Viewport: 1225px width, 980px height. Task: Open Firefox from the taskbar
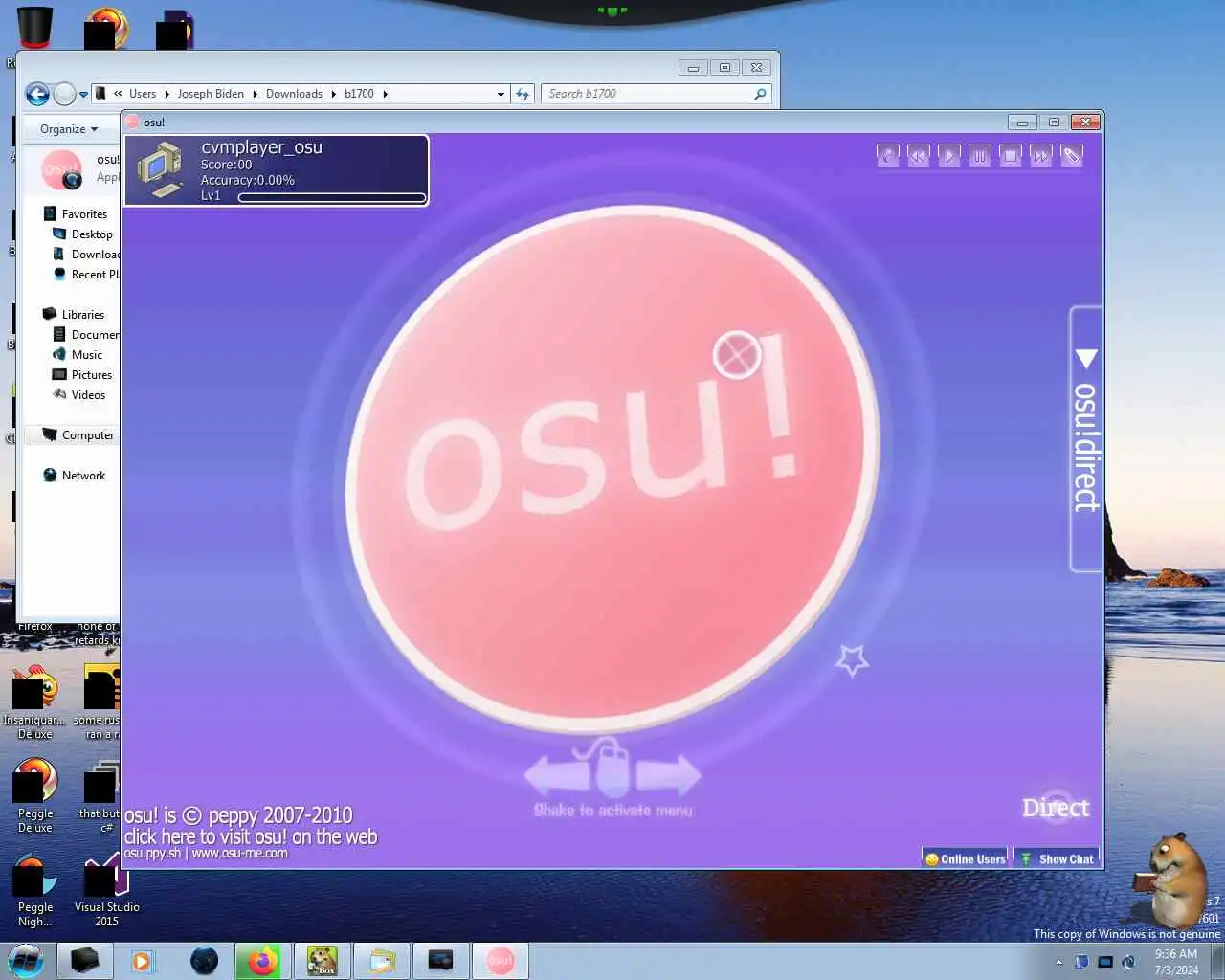click(262, 961)
